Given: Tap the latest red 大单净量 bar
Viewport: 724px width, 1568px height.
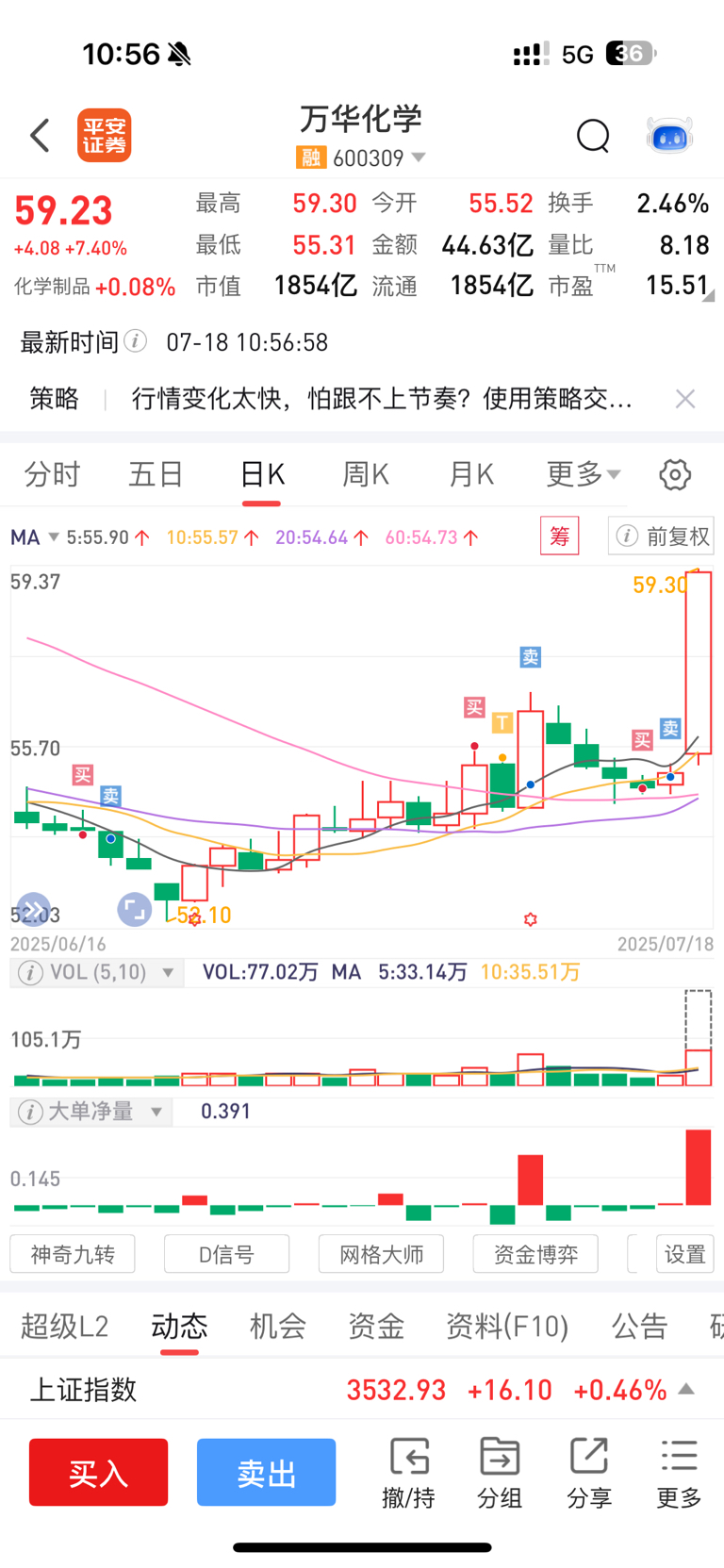Looking at the screenshot, I should [x=699, y=1167].
